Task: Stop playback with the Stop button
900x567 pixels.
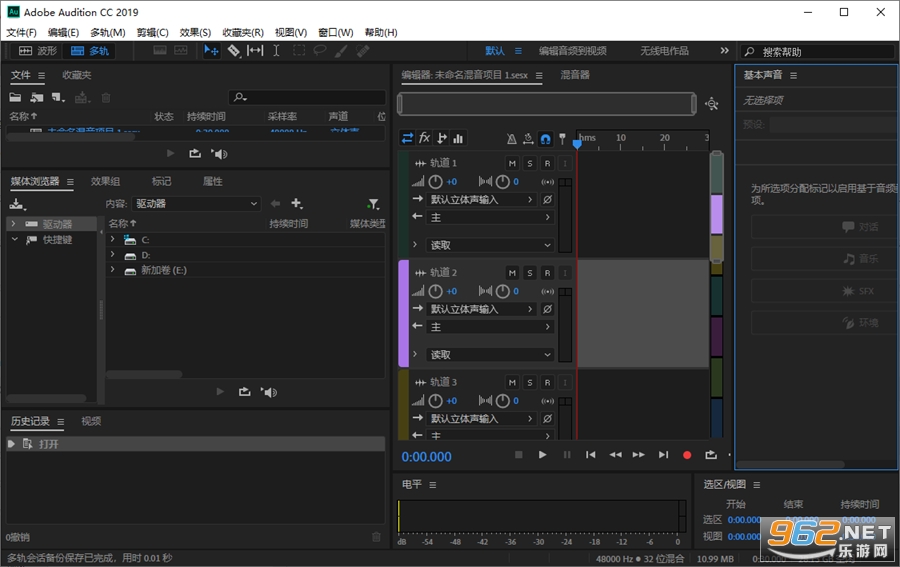Action: pos(518,455)
